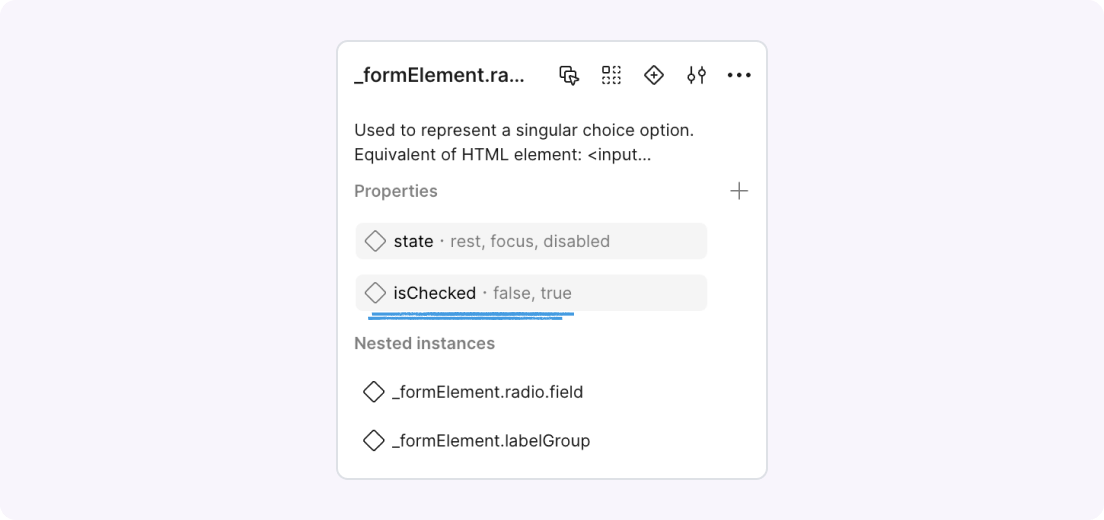Select the _formElement.labelGroup nested instance

[x=491, y=440]
